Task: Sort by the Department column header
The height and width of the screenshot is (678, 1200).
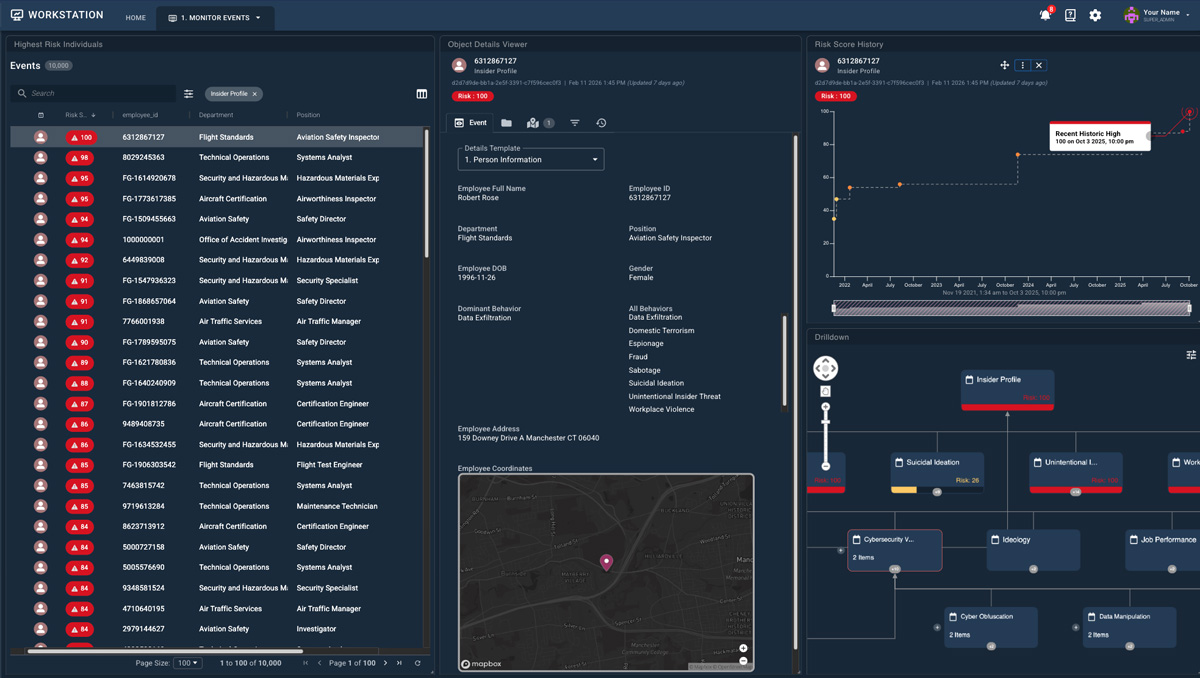Action: pyautogui.click(x=216, y=115)
